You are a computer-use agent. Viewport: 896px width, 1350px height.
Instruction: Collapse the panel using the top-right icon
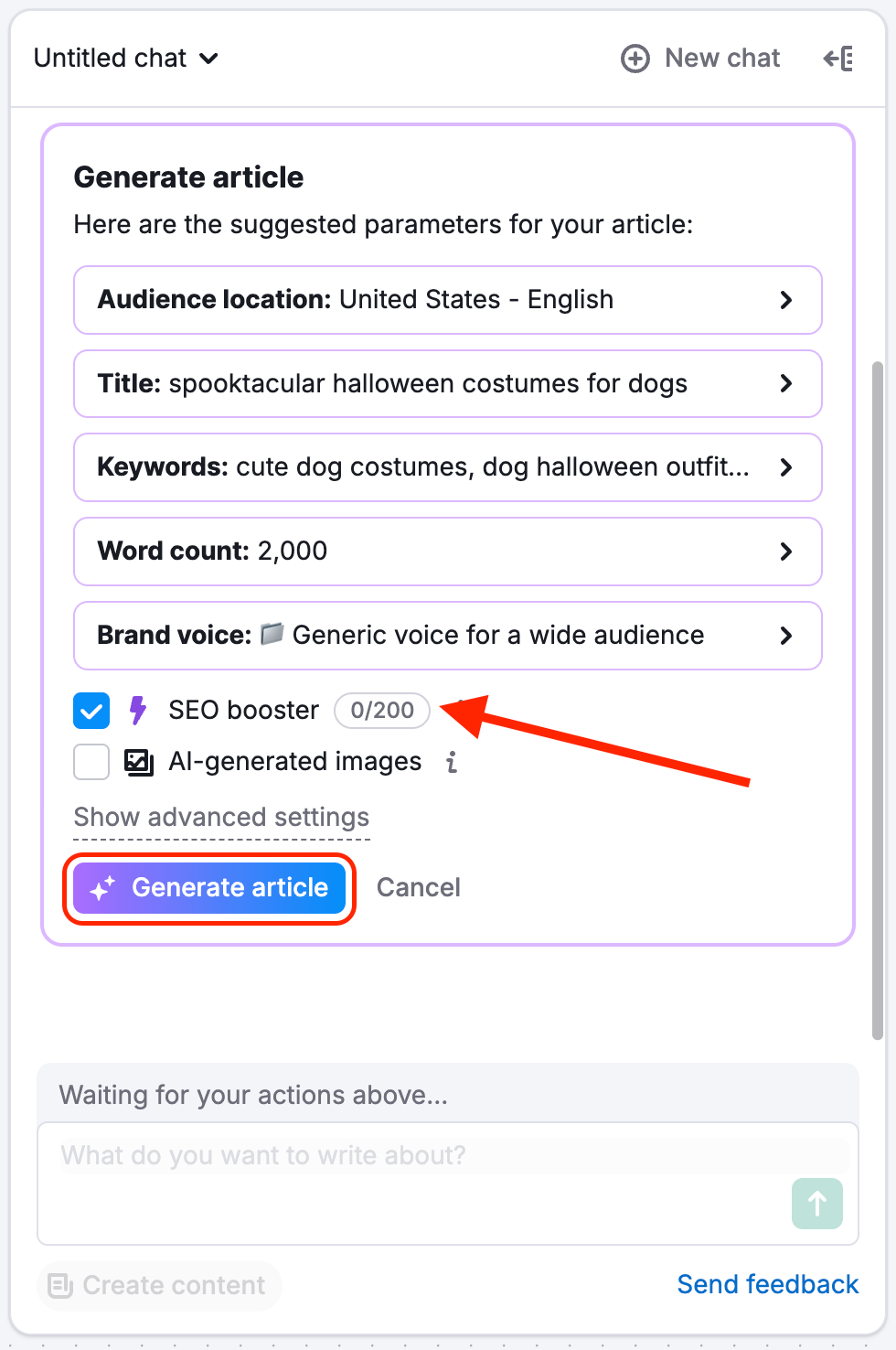click(838, 58)
